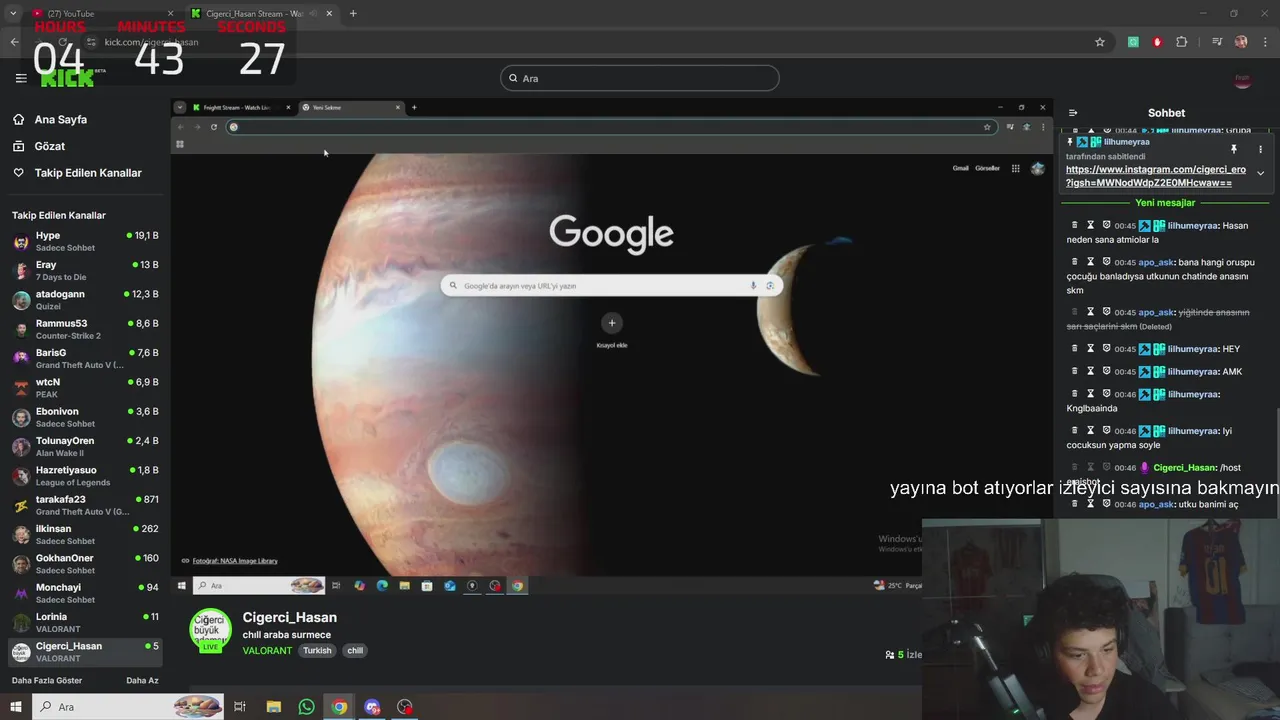
Task: Collapse list with Daha Az
Action: click(x=142, y=680)
